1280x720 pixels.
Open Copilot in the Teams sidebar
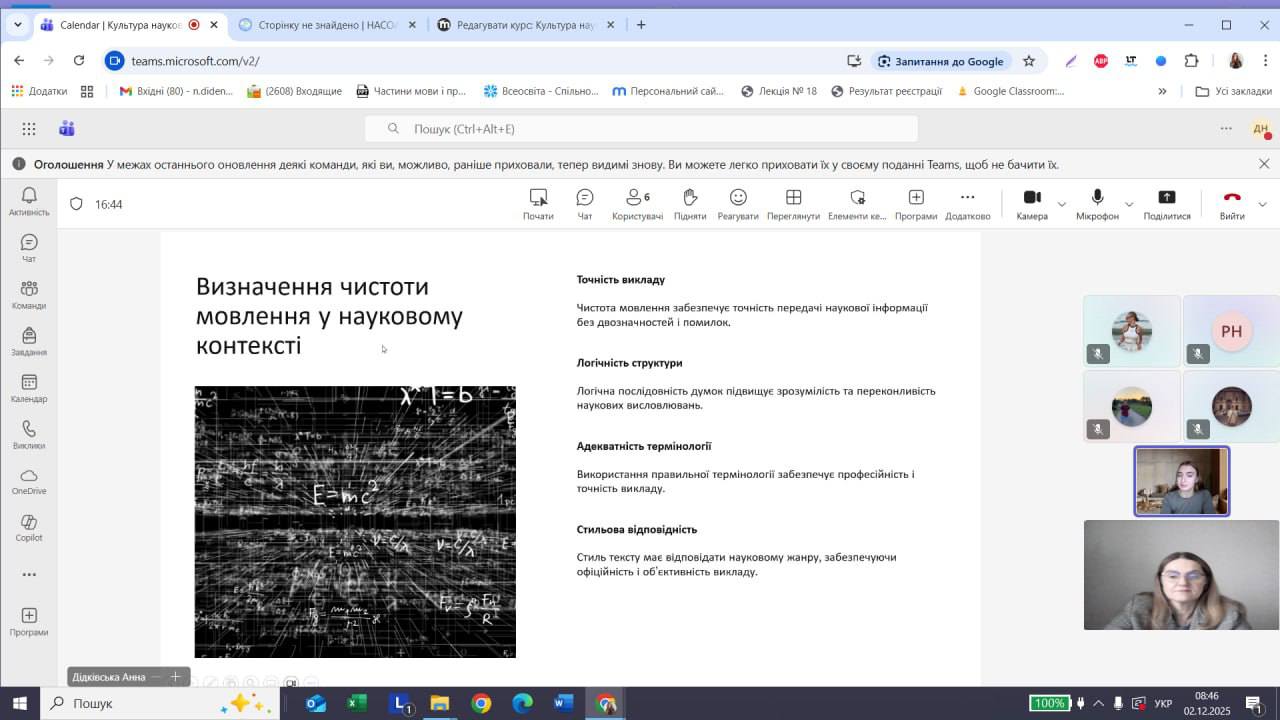29,528
